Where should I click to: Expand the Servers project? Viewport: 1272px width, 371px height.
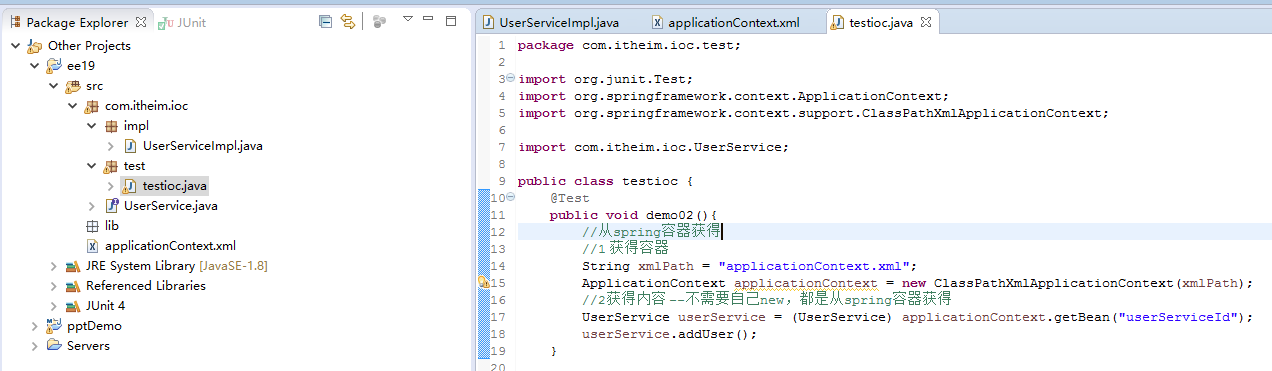[34, 346]
